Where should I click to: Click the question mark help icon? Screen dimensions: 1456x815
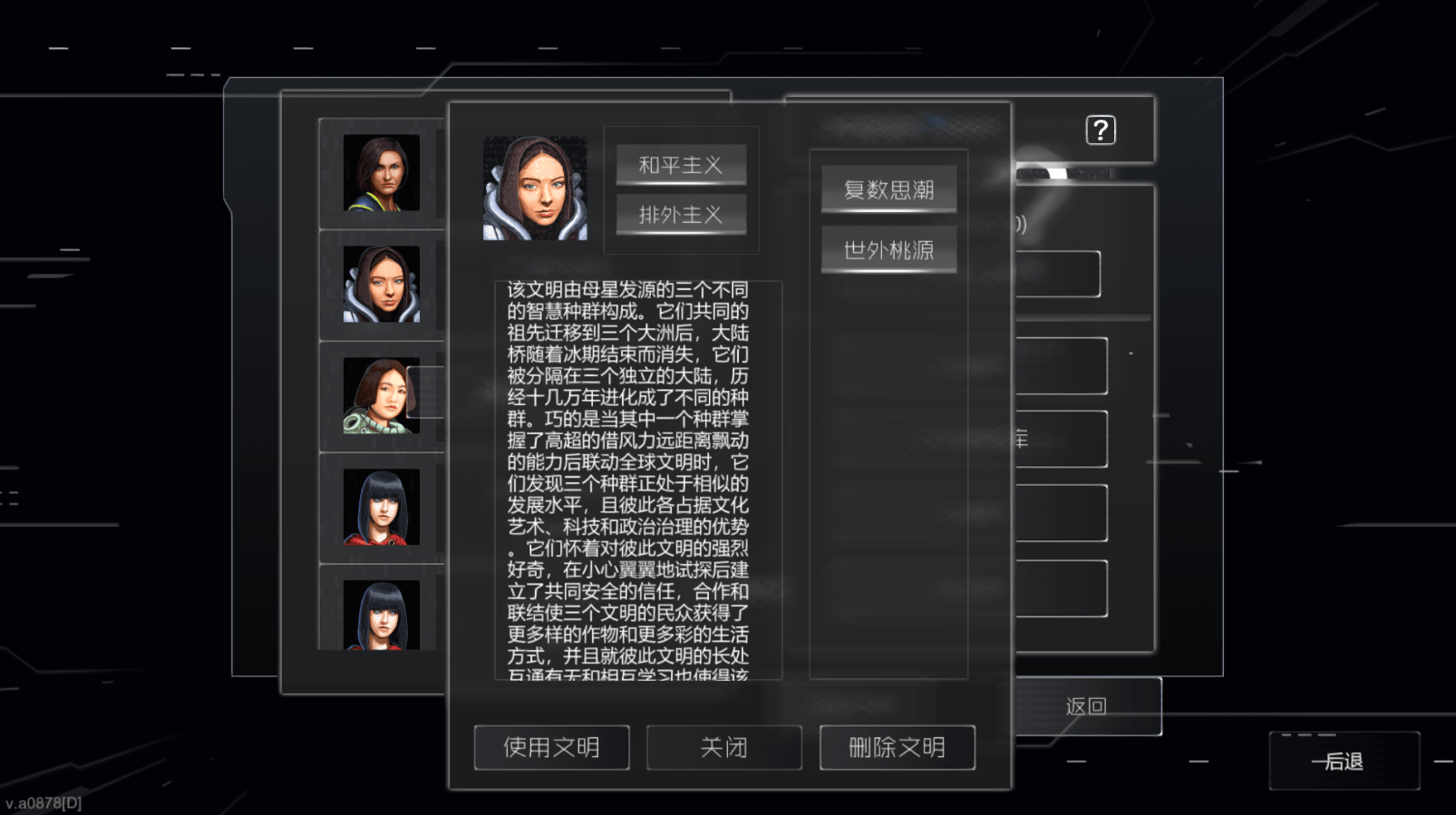pyautogui.click(x=1101, y=131)
